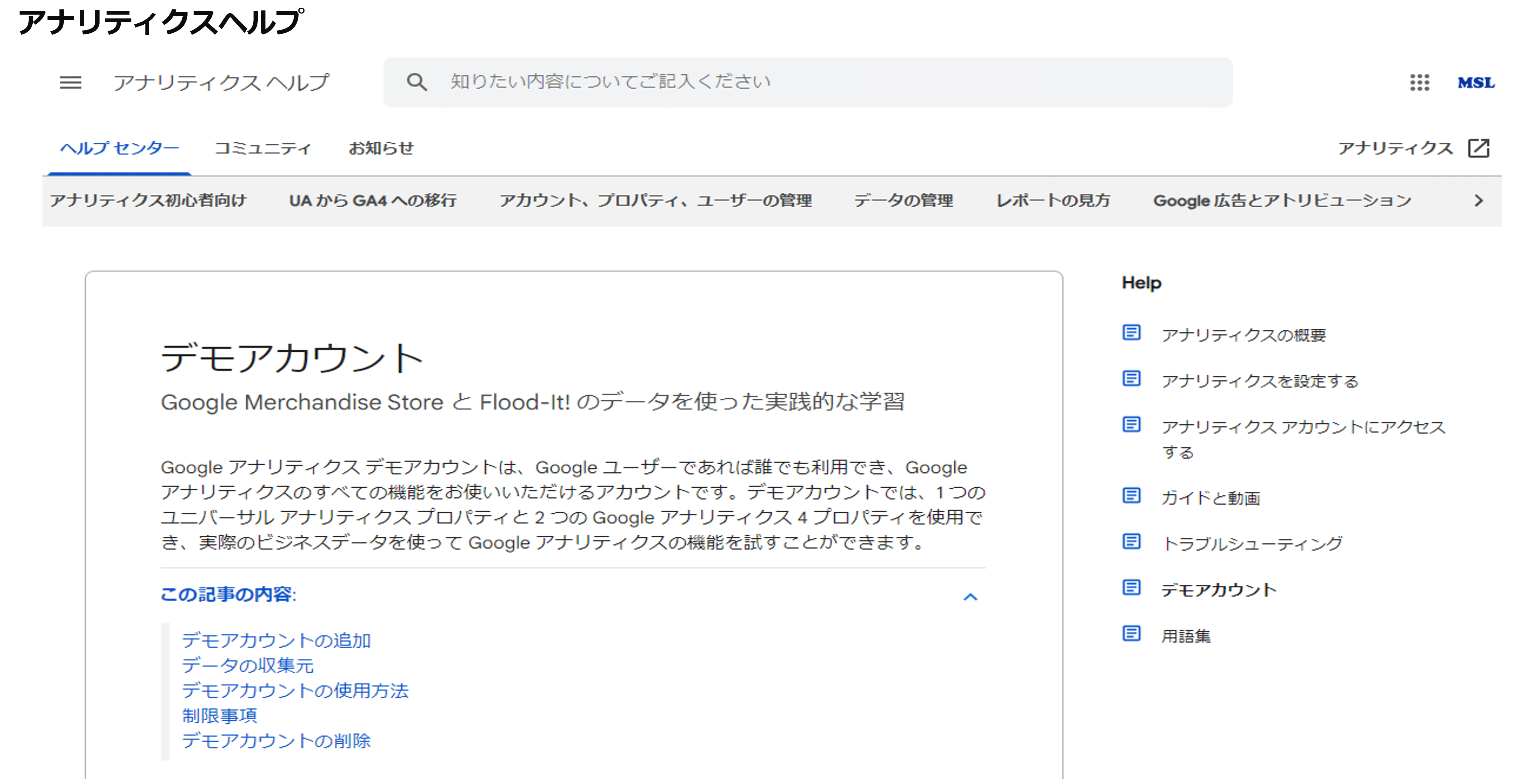Open アナリティクス アカウントにアクセスする article
This screenshot has width=1528, height=784.
point(1303,439)
